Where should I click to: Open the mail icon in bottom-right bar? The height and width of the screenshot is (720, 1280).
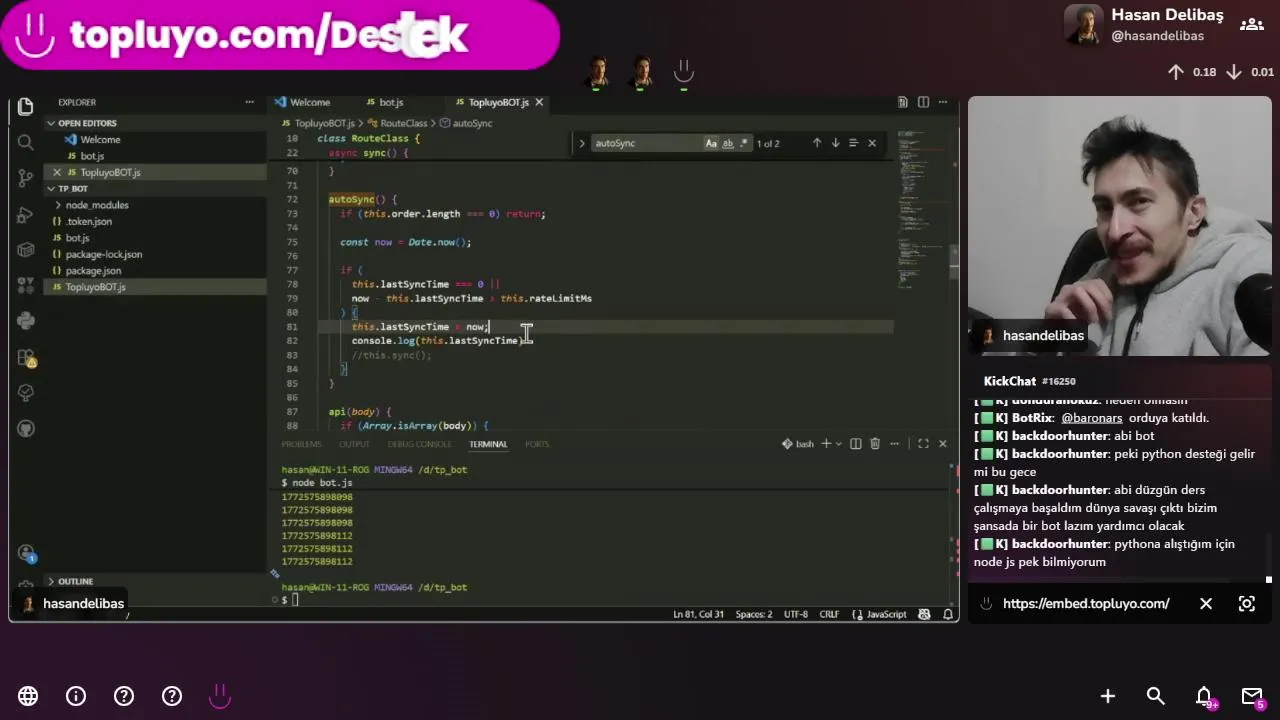coord(1252,696)
